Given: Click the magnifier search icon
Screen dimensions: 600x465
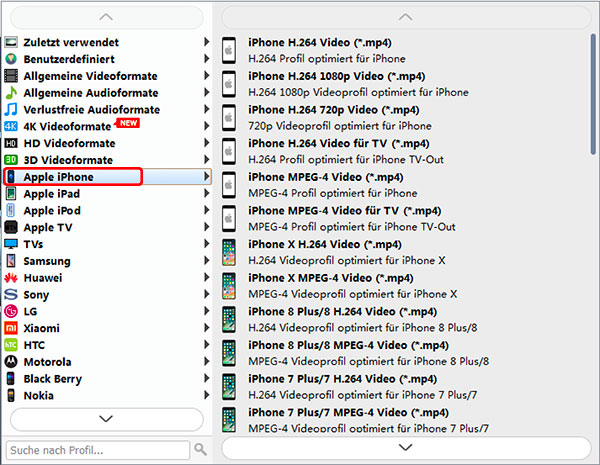Looking at the screenshot, I should (x=201, y=449).
